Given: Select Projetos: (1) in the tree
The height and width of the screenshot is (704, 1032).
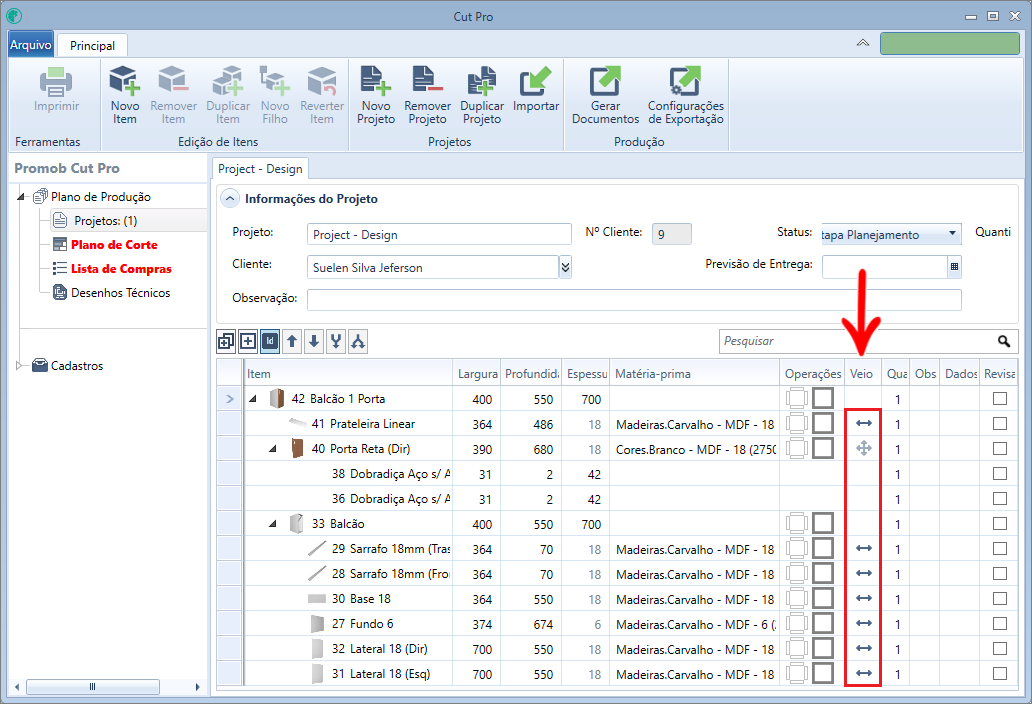Looking at the screenshot, I should [105, 220].
